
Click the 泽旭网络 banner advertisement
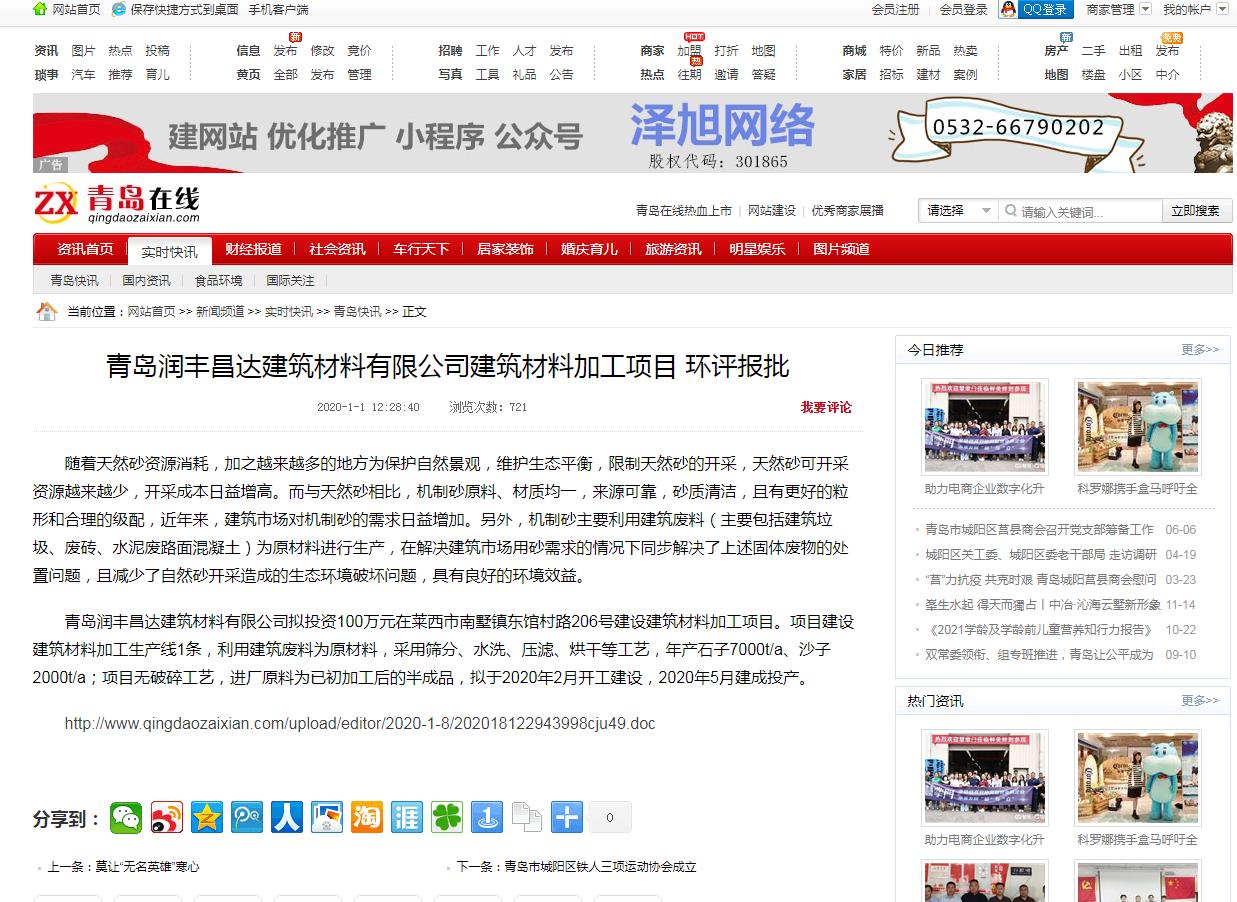(x=633, y=133)
